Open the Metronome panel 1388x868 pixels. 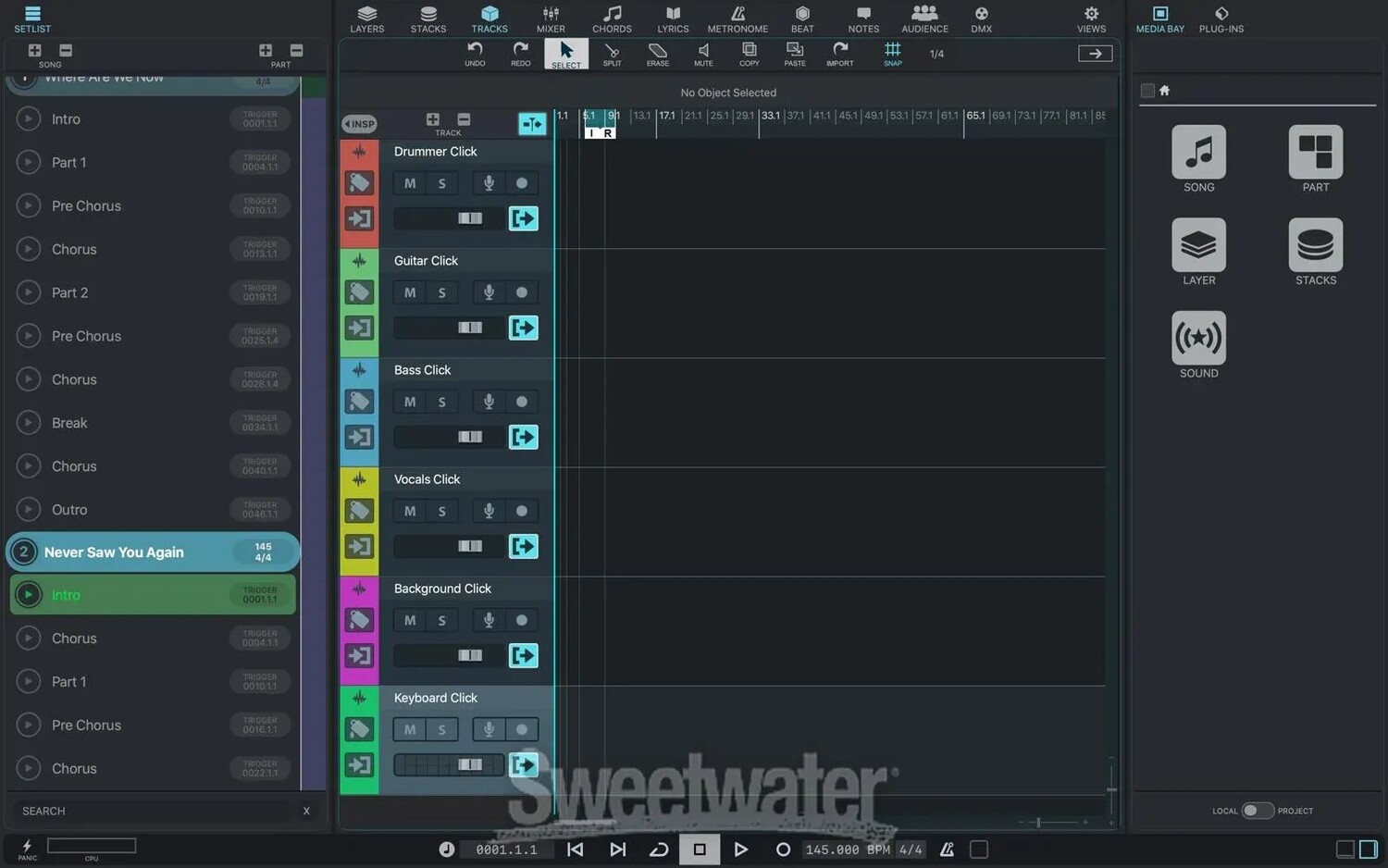pyautogui.click(x=737, y=19)
